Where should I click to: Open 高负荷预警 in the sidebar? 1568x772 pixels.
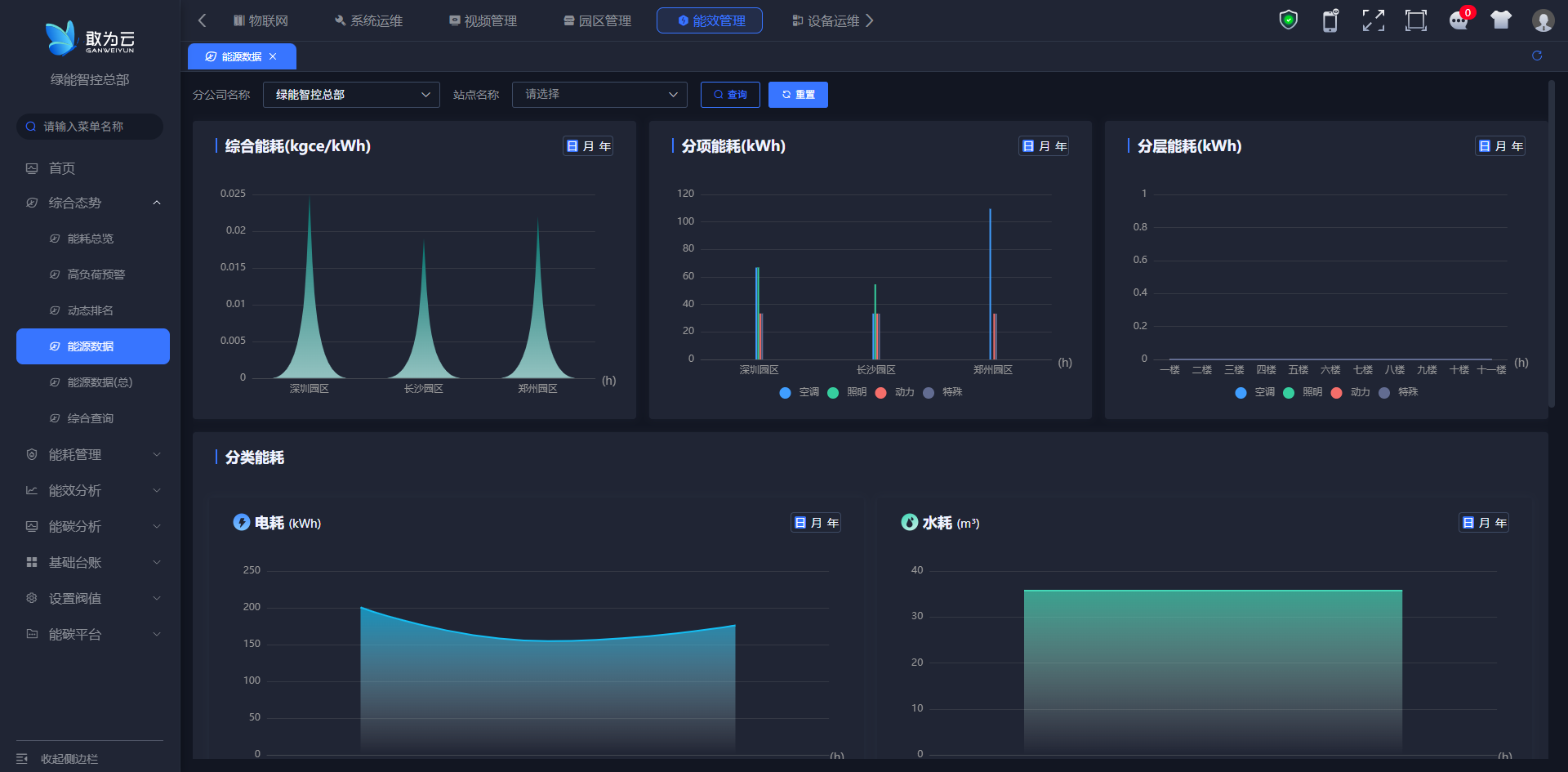[x=96, y=274]
